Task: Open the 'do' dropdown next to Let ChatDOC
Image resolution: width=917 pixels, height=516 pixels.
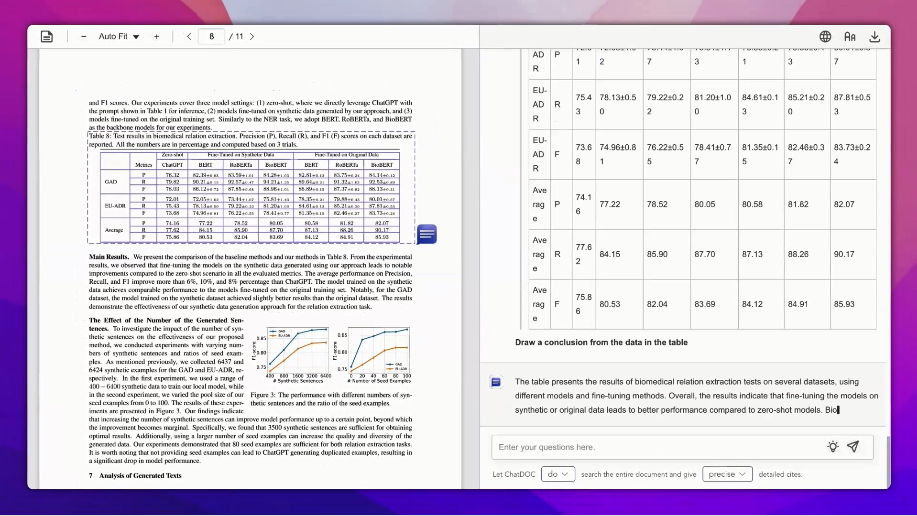Action: point(558,474)
